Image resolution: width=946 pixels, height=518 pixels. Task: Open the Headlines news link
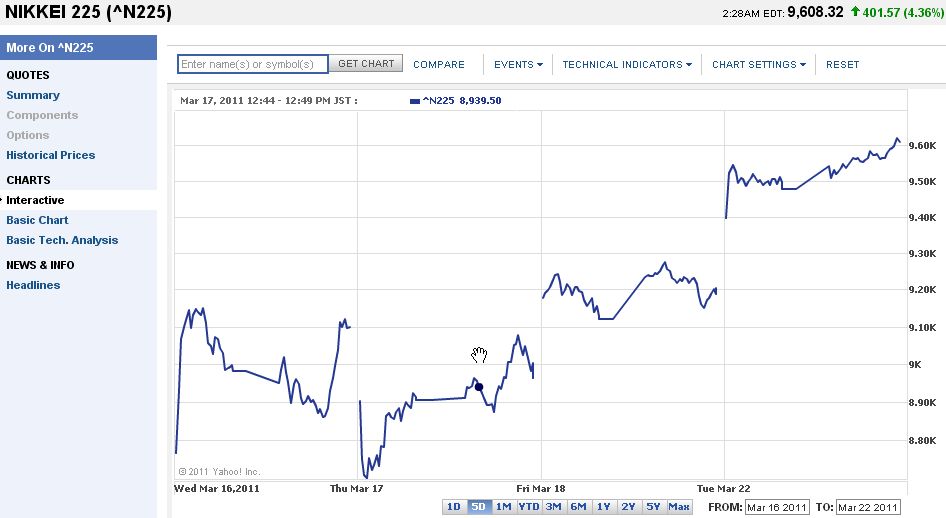(x=33, y=285)
